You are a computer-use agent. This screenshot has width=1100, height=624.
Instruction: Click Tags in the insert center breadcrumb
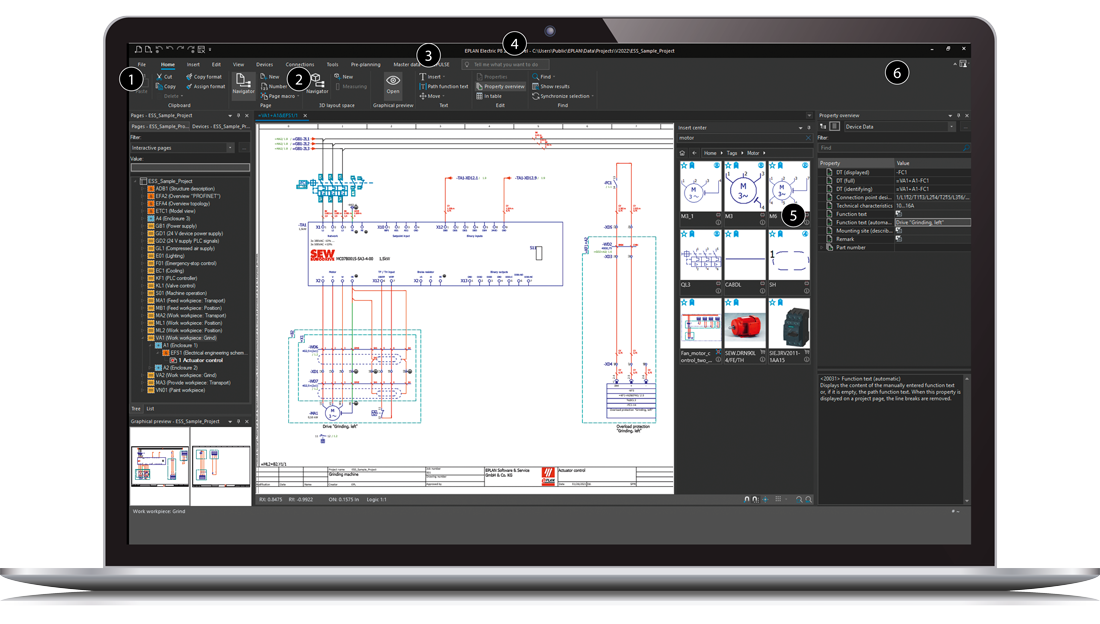point(732,152)
